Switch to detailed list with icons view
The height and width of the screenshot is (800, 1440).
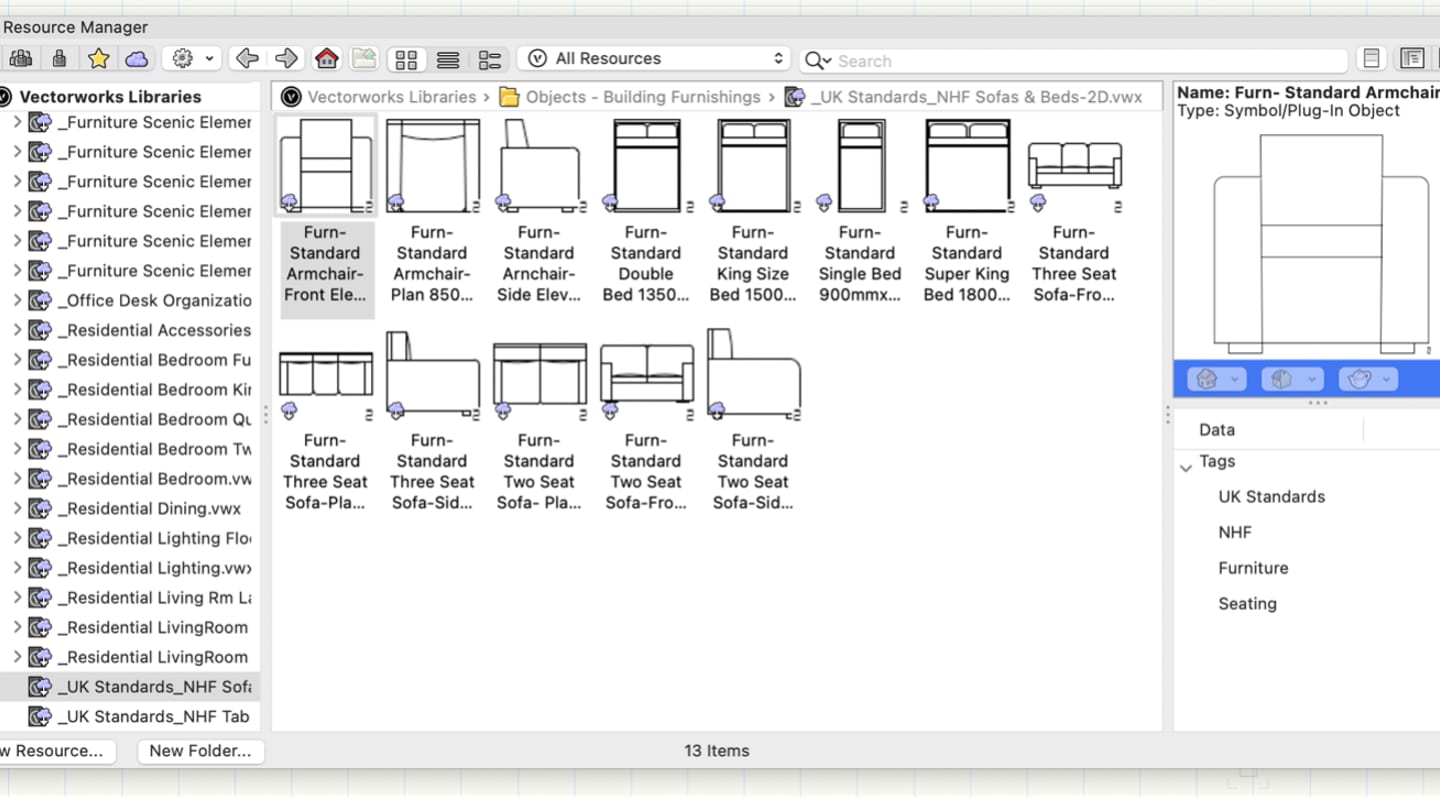489,60
